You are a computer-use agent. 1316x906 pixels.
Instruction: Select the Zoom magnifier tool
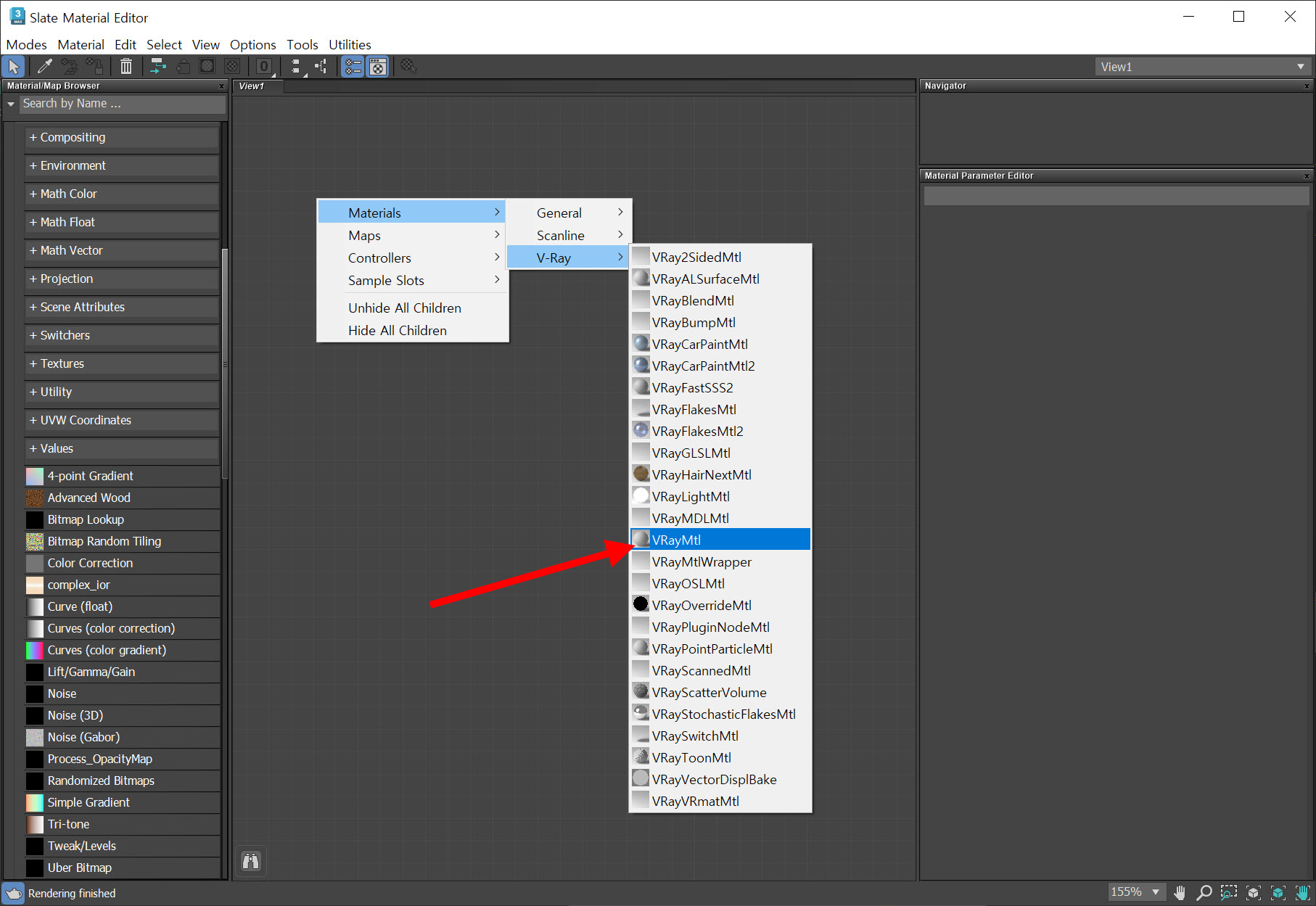pyautogui.click(x=1204, y=892)
